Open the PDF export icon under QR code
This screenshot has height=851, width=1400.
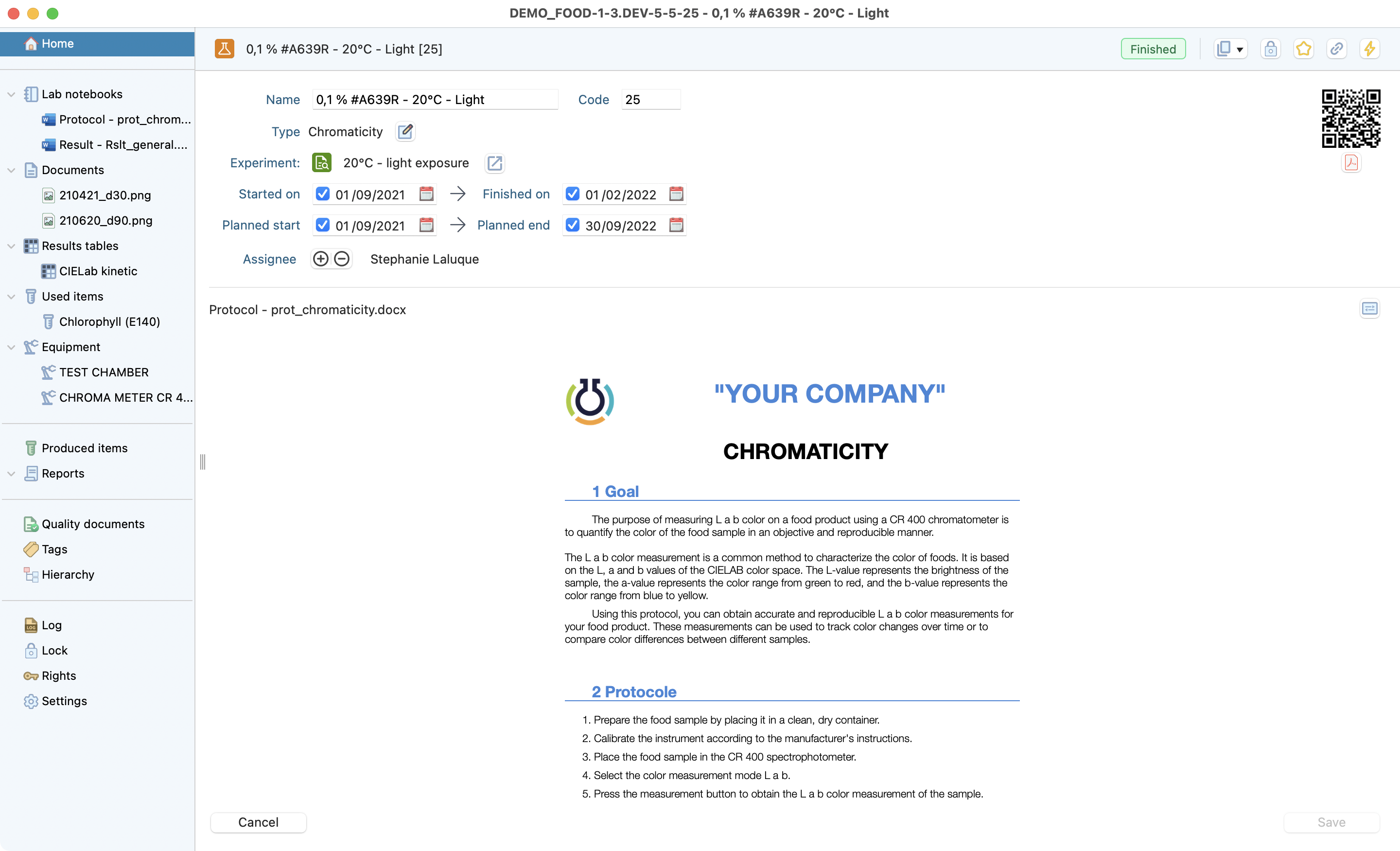point(1350,162)
